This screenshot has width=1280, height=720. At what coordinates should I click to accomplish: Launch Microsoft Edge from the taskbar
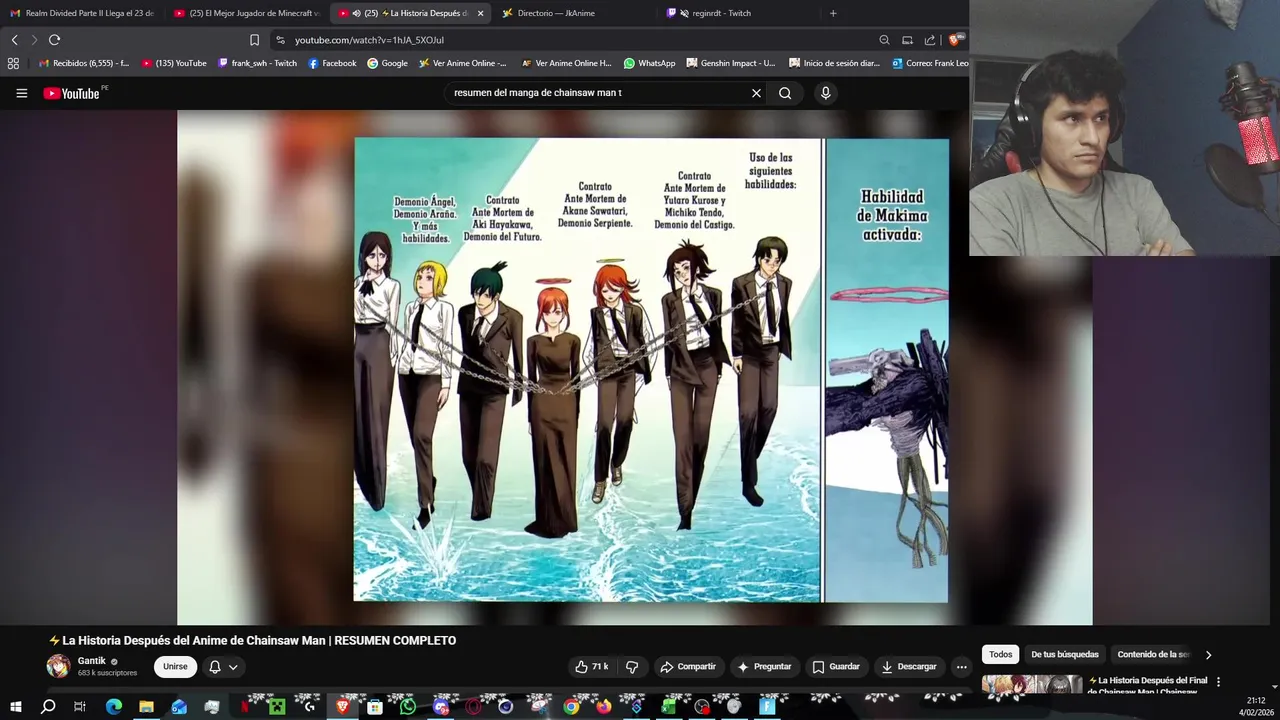tap(113, 707)
